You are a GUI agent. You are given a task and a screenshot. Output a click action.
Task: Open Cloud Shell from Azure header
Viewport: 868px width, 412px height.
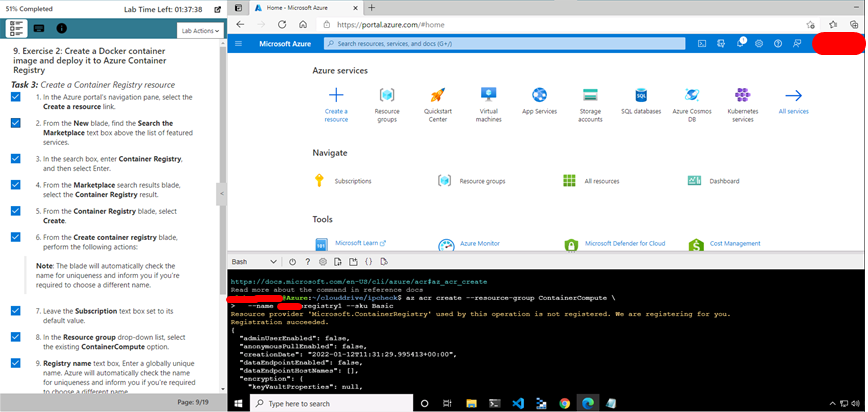click(701, 43)
